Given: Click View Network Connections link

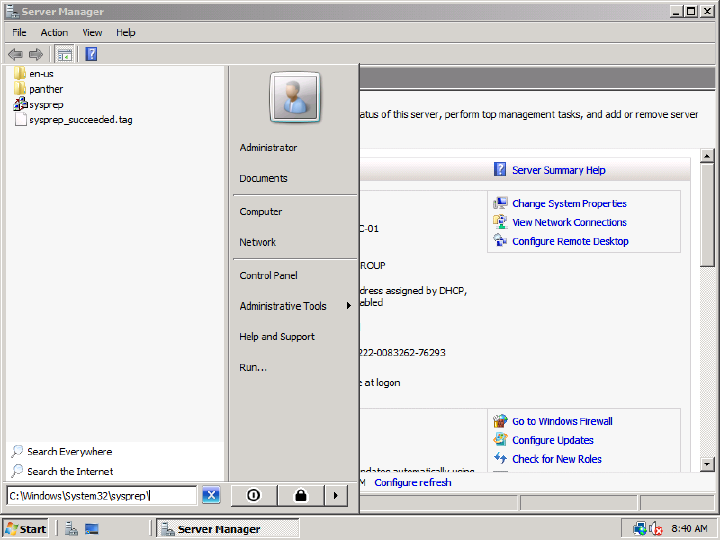Looking at the screenshot, I should [569, 222].
